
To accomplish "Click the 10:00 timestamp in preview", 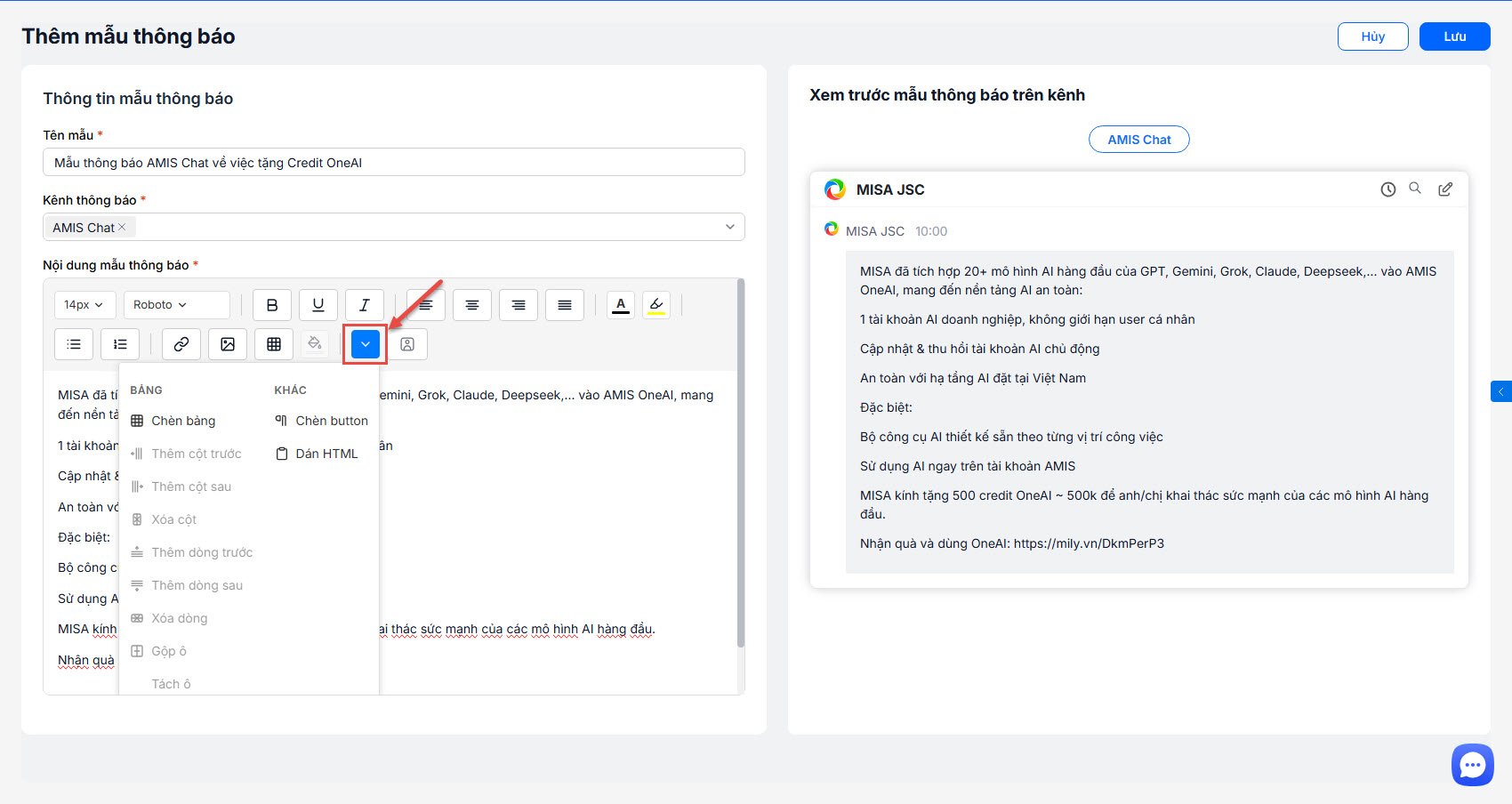I will pyautogui.click(x=931, y=231).
